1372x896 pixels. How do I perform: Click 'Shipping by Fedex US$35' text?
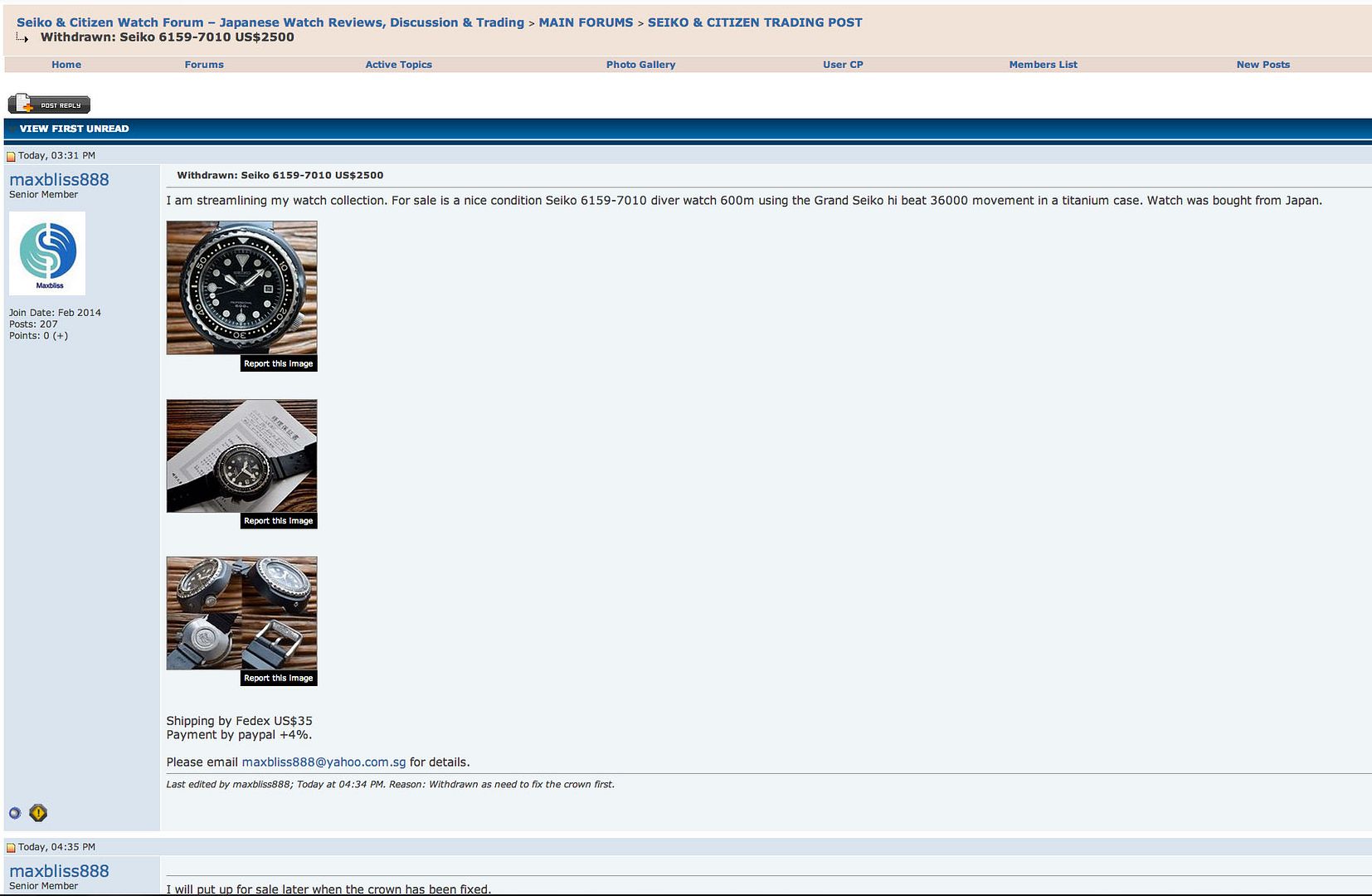pyautogui.click(x=239, y=721)
